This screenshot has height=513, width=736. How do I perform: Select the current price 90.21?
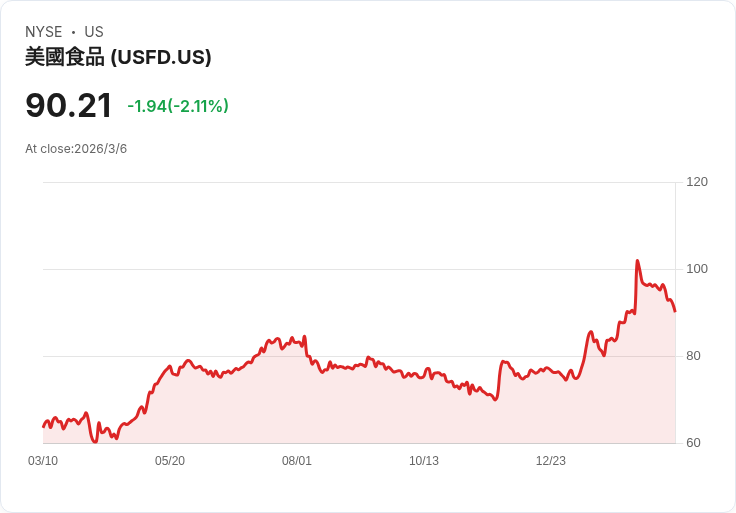[x=68, y=105]
